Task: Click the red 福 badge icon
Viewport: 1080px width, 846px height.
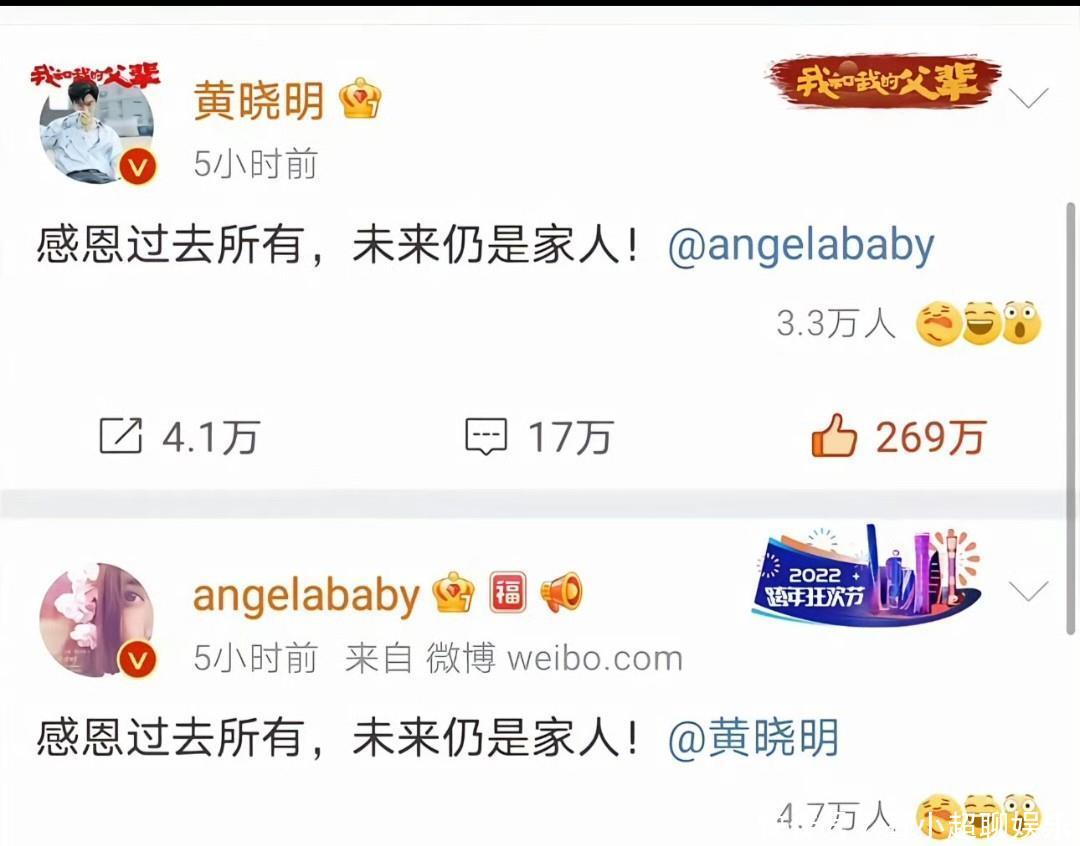Action: [508, 592]
